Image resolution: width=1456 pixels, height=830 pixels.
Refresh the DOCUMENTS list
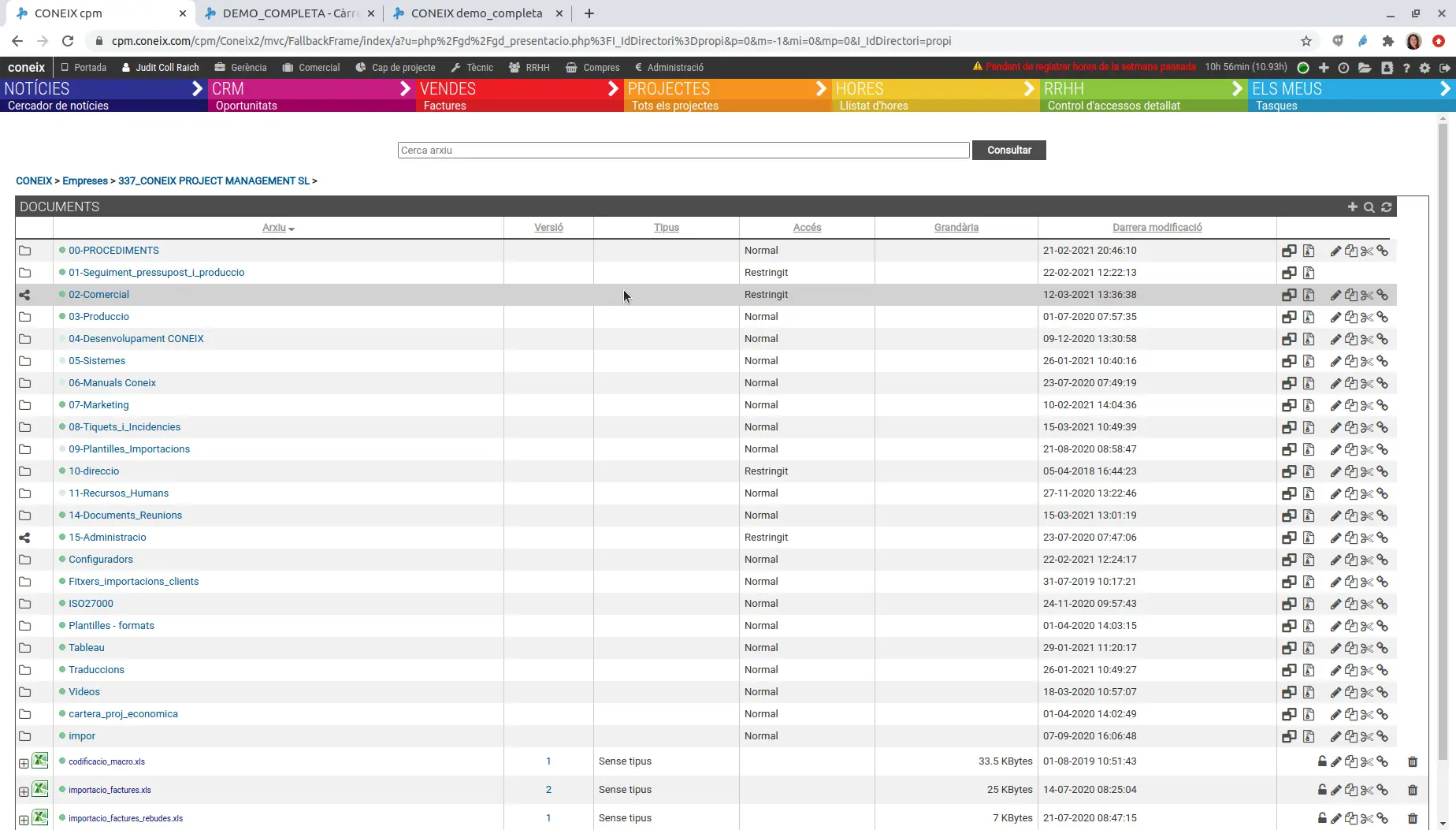click(1387, 207)
